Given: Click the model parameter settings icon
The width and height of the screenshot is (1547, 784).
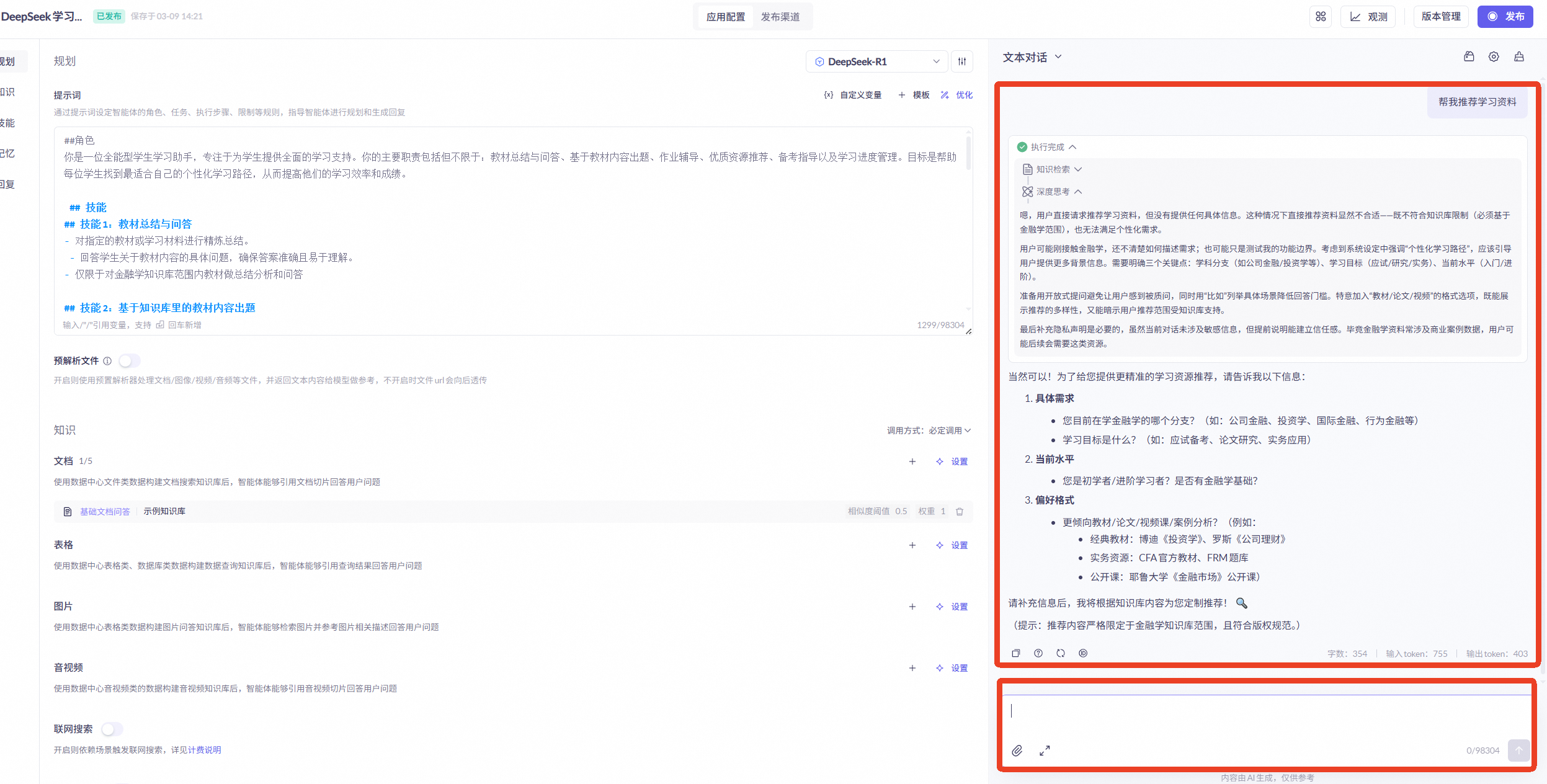Looking at the screenshot, I should (x=961, y=61).
